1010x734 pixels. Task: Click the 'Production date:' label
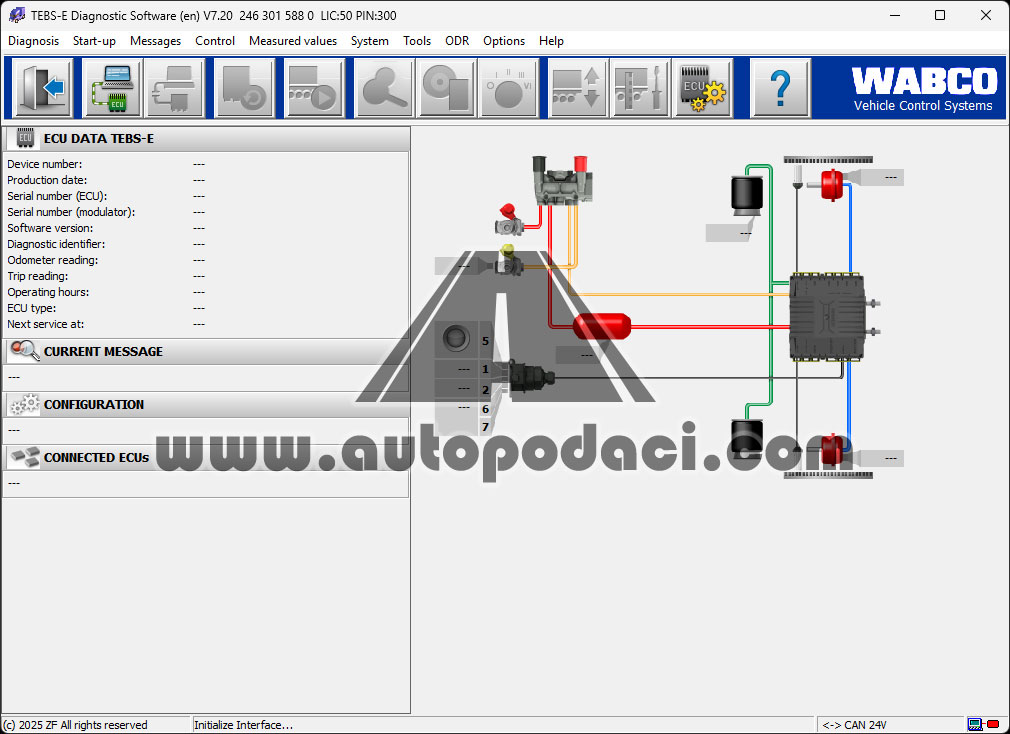coord(47,180)
